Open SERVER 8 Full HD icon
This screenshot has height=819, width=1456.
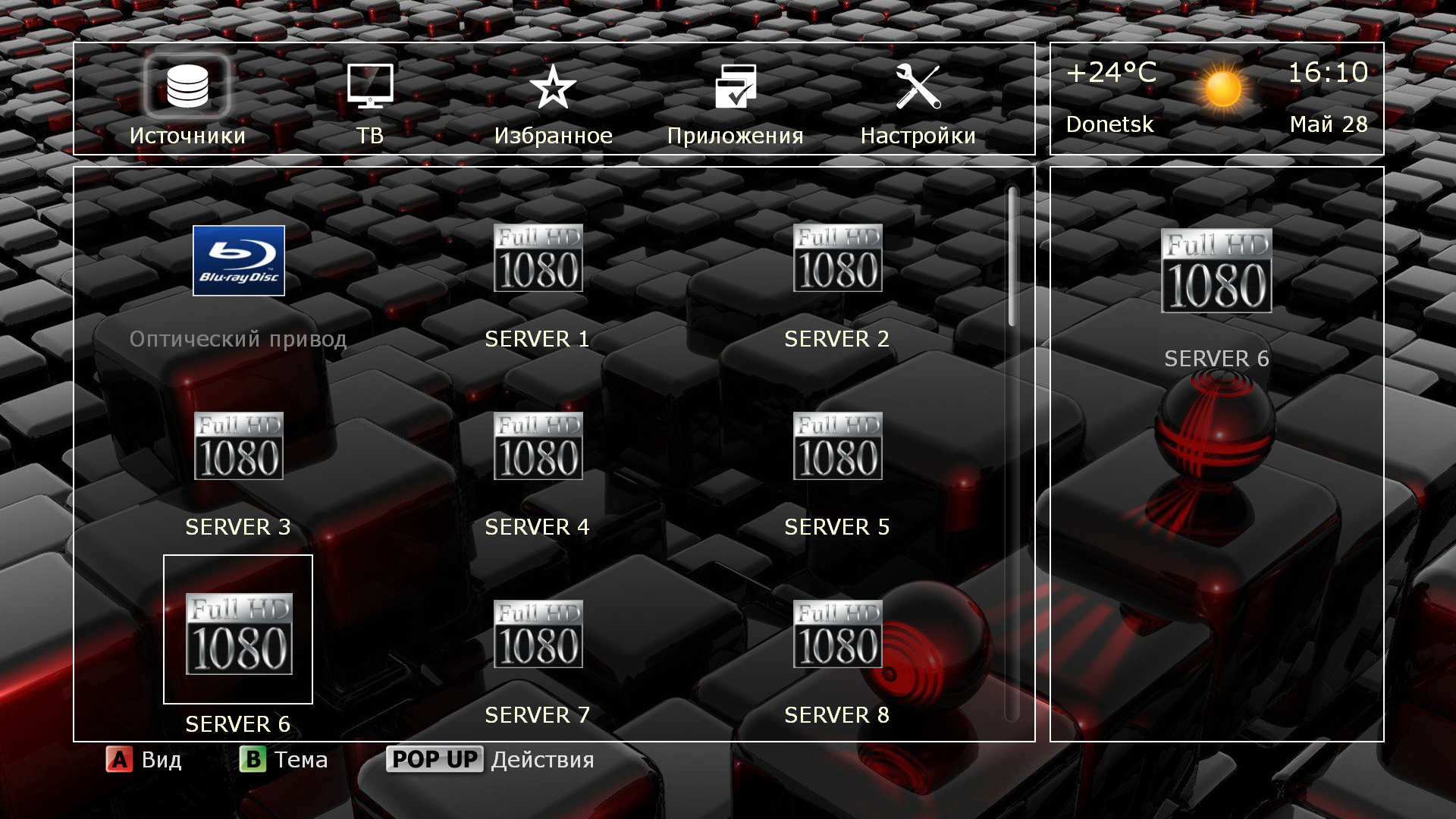(x=838, y=634)
